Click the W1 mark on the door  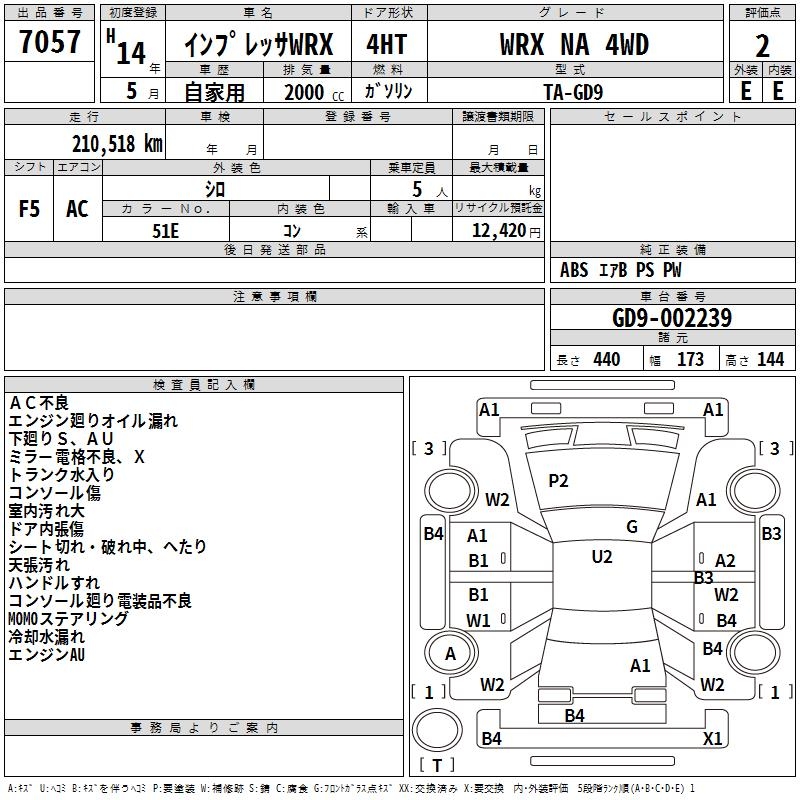coord(478,620)
